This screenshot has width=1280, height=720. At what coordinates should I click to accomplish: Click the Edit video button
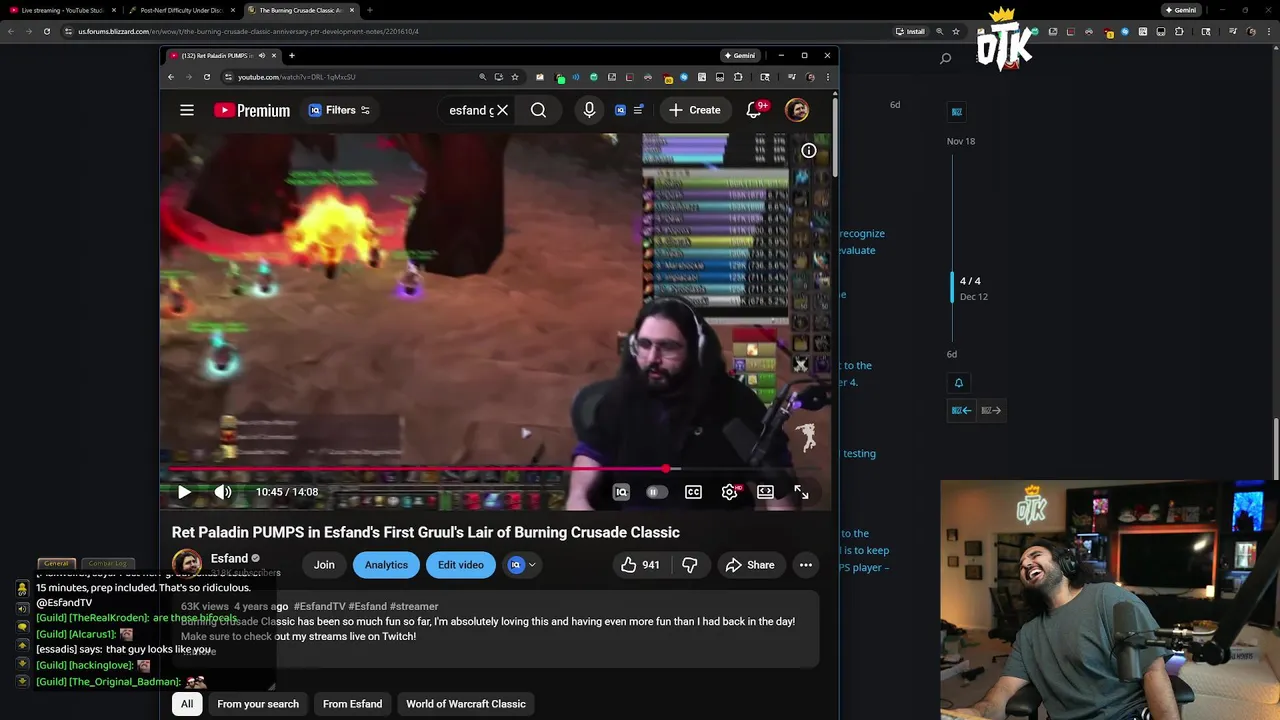click(x=461, y=565)
